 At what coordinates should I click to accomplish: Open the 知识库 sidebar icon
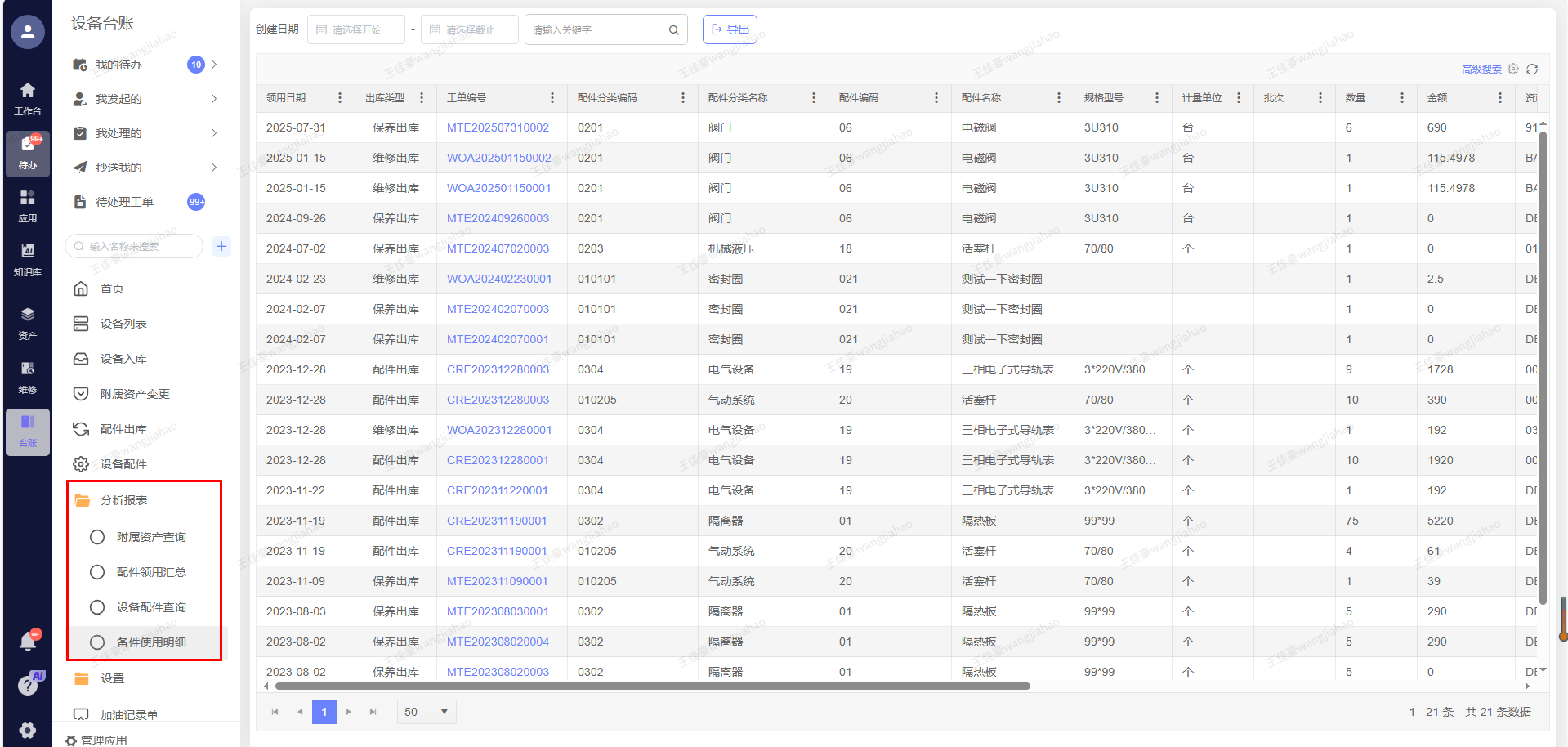coord(28,258)
